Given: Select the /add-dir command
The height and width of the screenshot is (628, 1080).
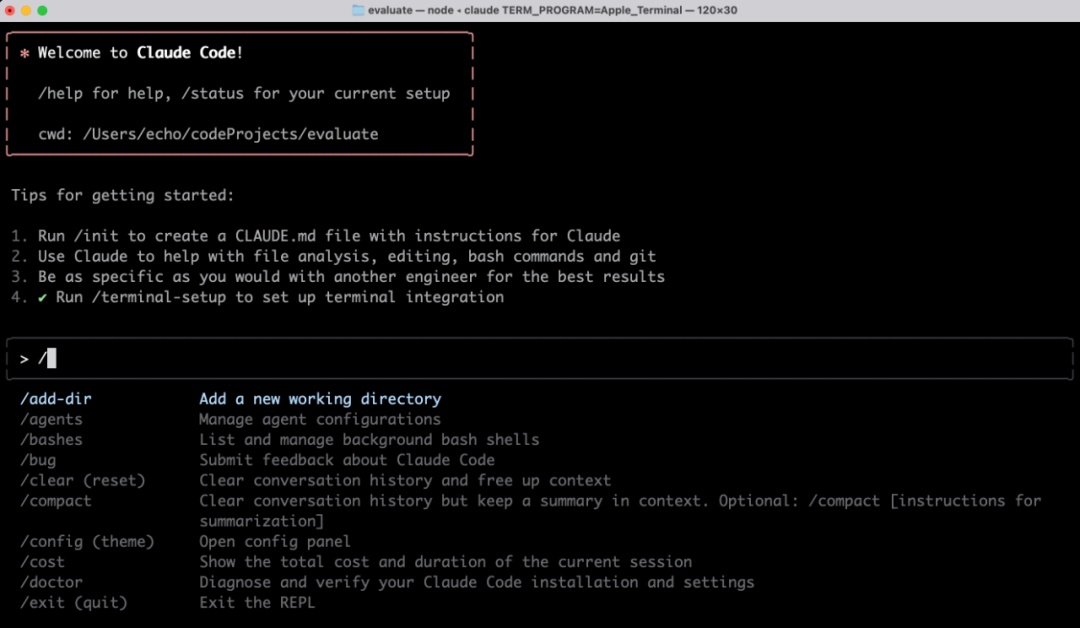Looking at the screenshot, I should click(56, 399).
